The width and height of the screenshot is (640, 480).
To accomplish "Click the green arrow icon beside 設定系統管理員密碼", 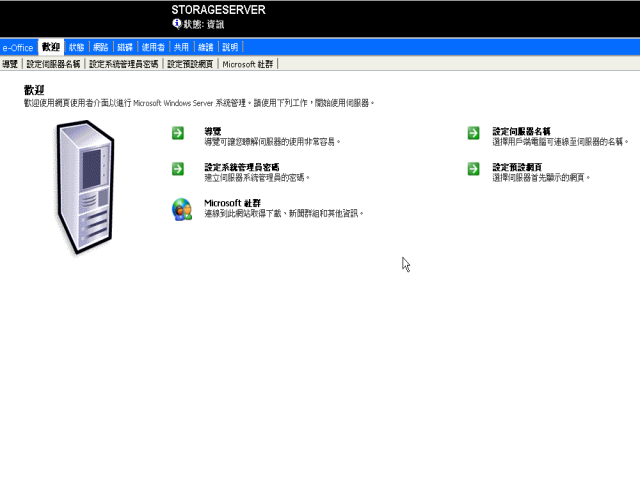I will tap(178, 169).
